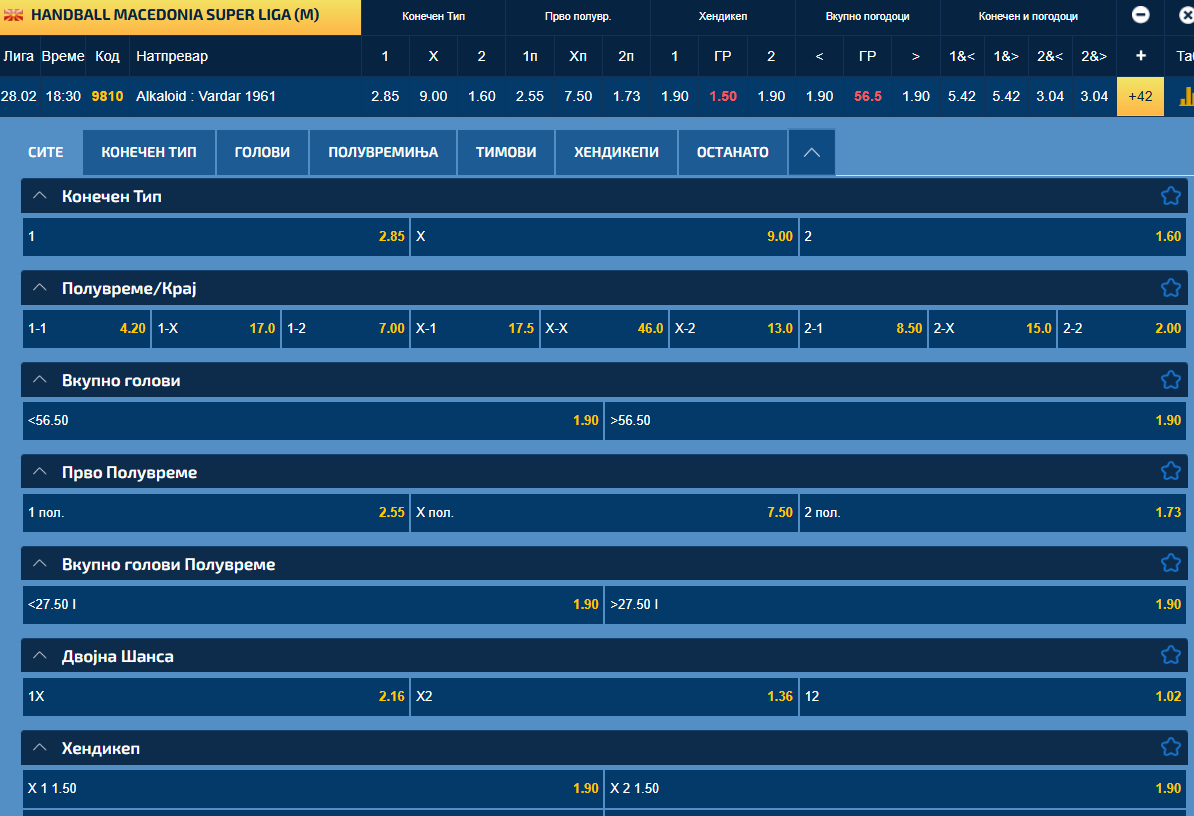1194x816 pixels.
Task: Star the Прво Полувреме market
Action: pos(1170,472)
